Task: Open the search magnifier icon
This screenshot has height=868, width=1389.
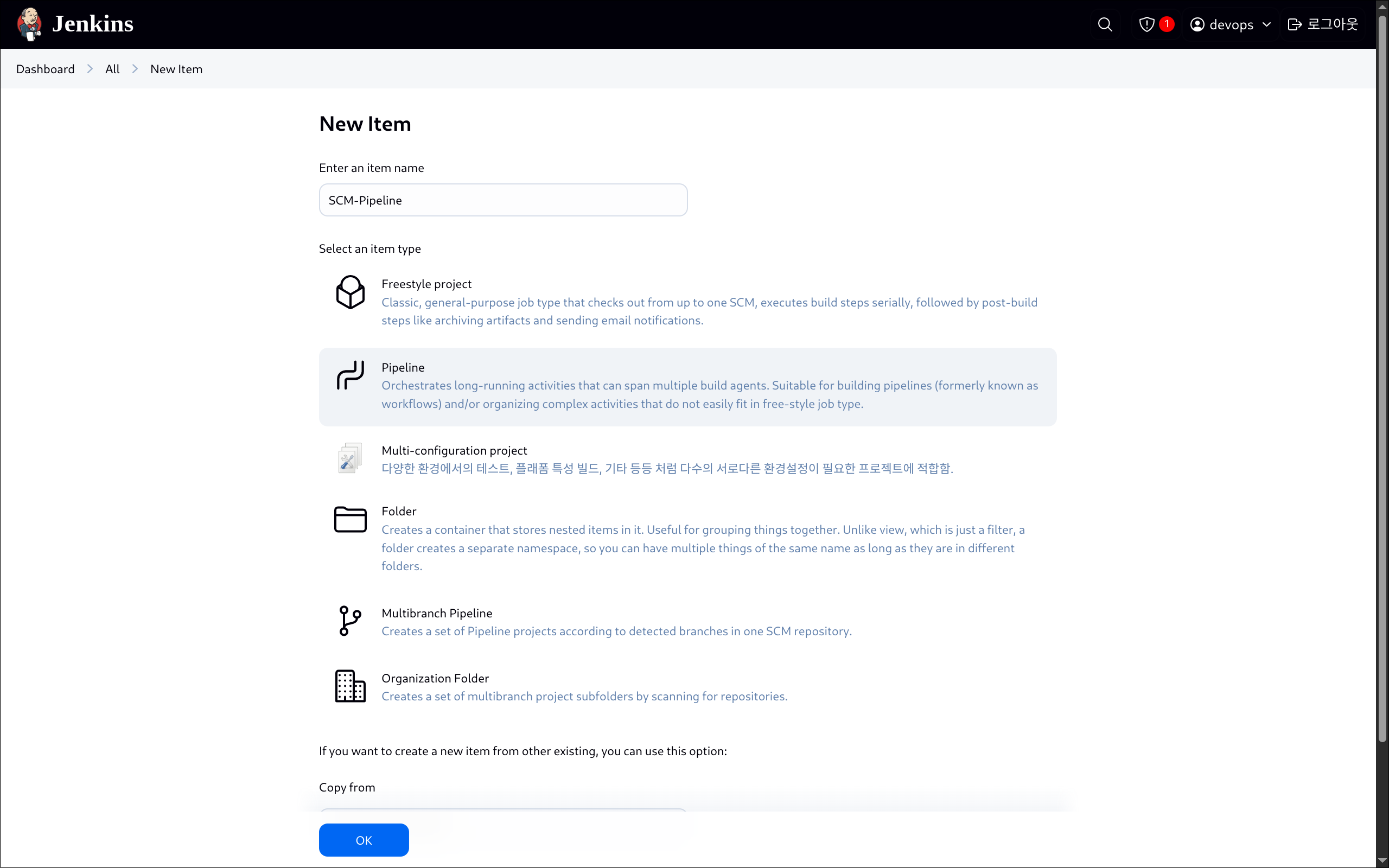Action: click(x=1105, y=24)
